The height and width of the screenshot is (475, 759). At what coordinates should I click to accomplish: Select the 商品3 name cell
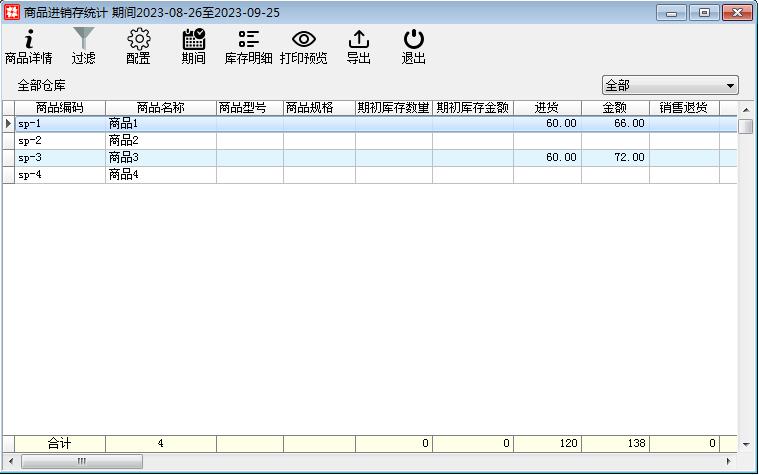(160, 158)
